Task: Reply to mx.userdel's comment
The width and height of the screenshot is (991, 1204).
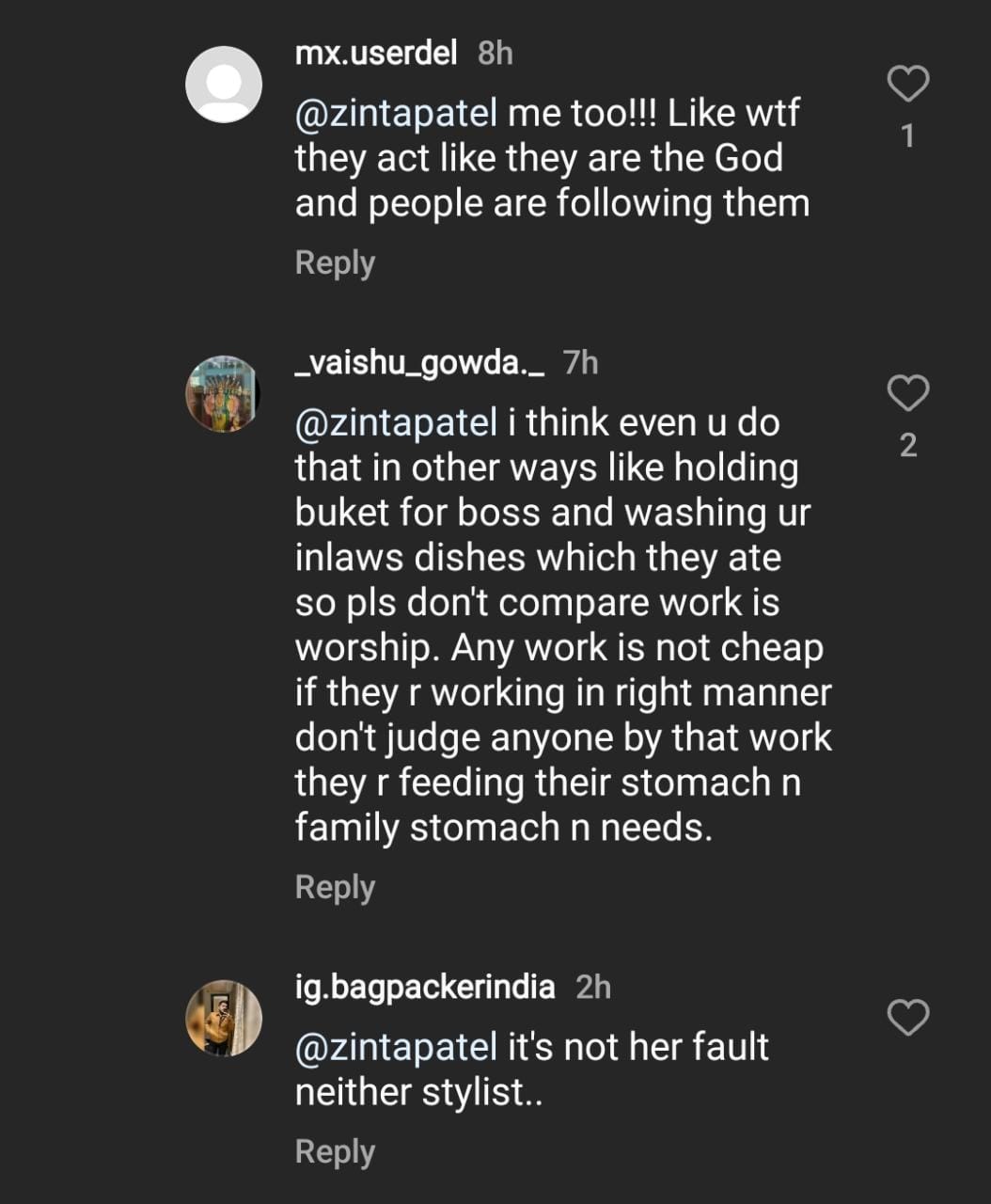Action: (335, 262)
